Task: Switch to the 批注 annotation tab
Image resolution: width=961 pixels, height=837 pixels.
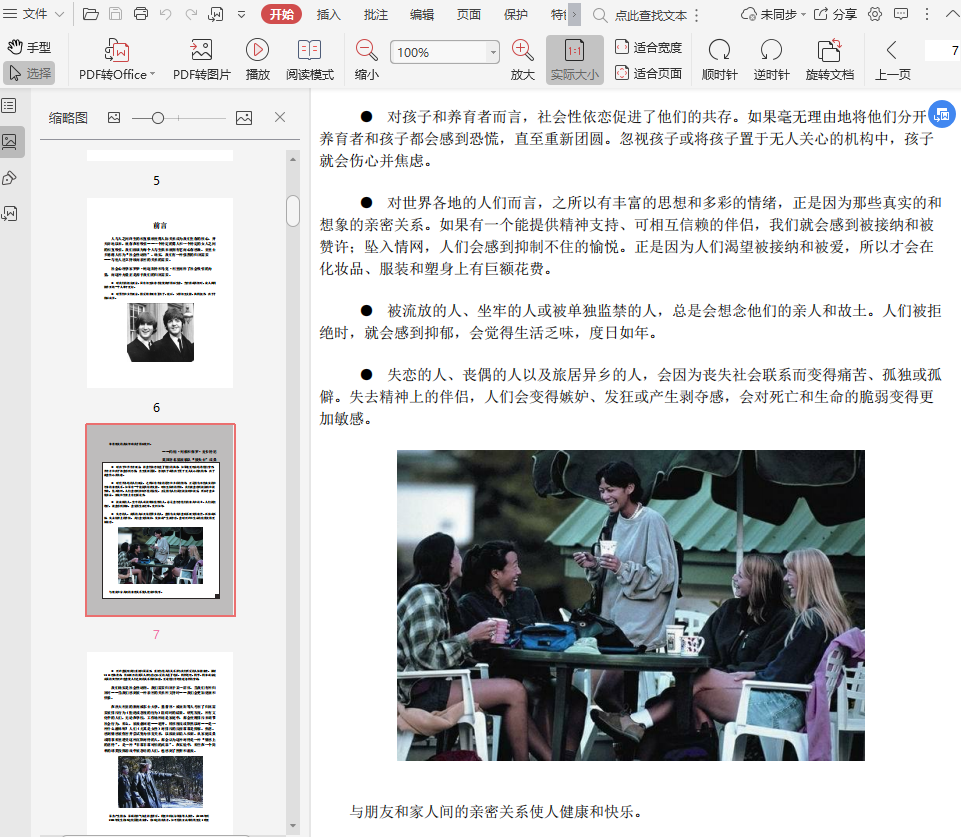Action: [376, 14]
